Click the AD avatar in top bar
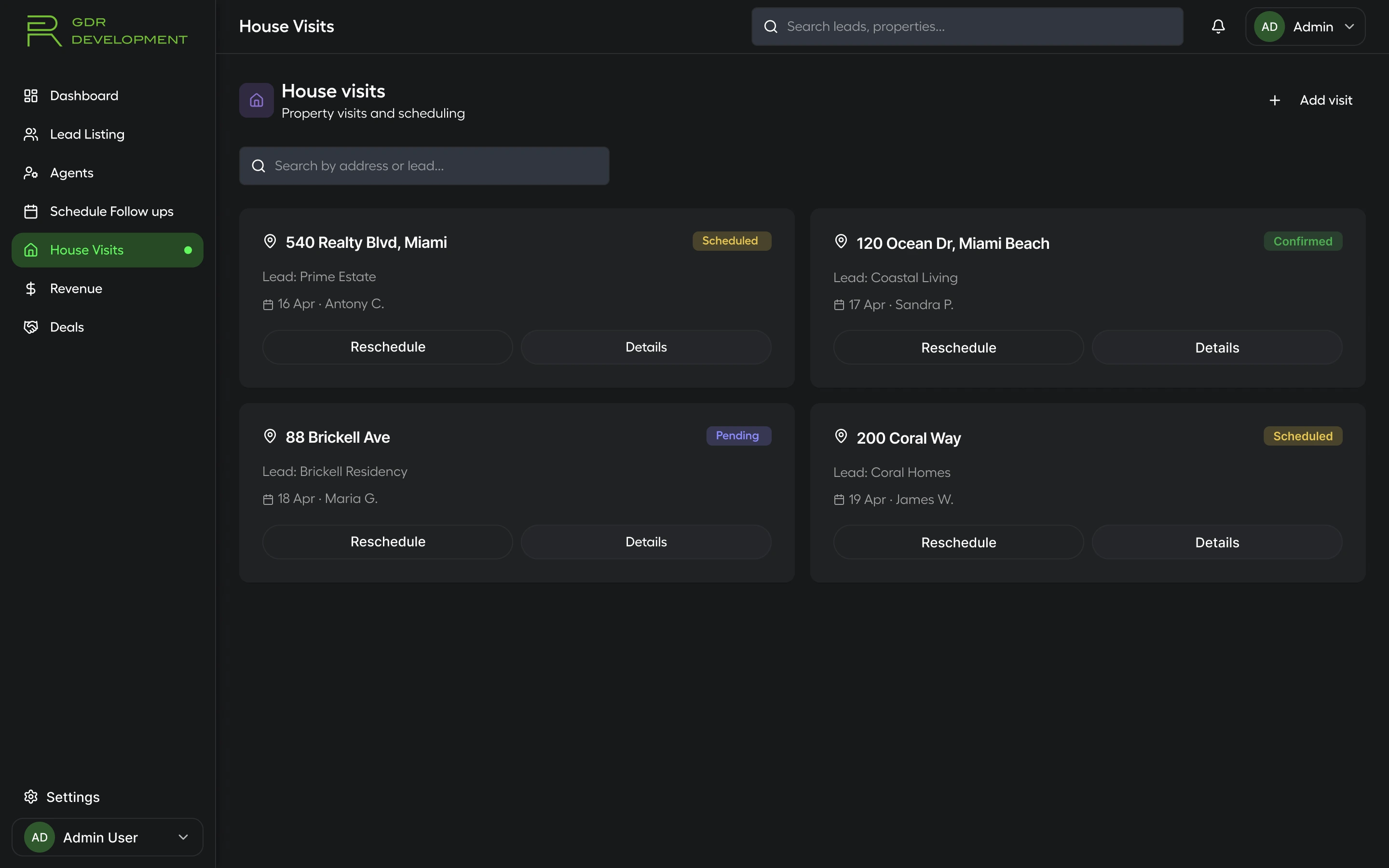This screenshot has width=1389, height=868. pos(1269,27)
